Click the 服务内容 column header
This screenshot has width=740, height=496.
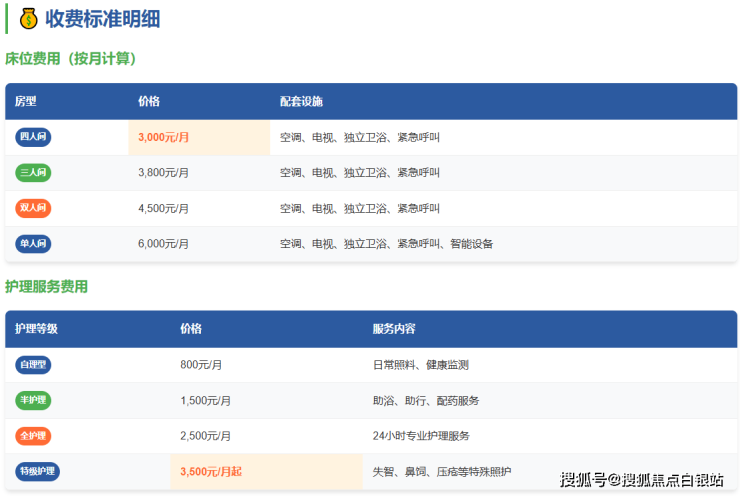point(394,329)
